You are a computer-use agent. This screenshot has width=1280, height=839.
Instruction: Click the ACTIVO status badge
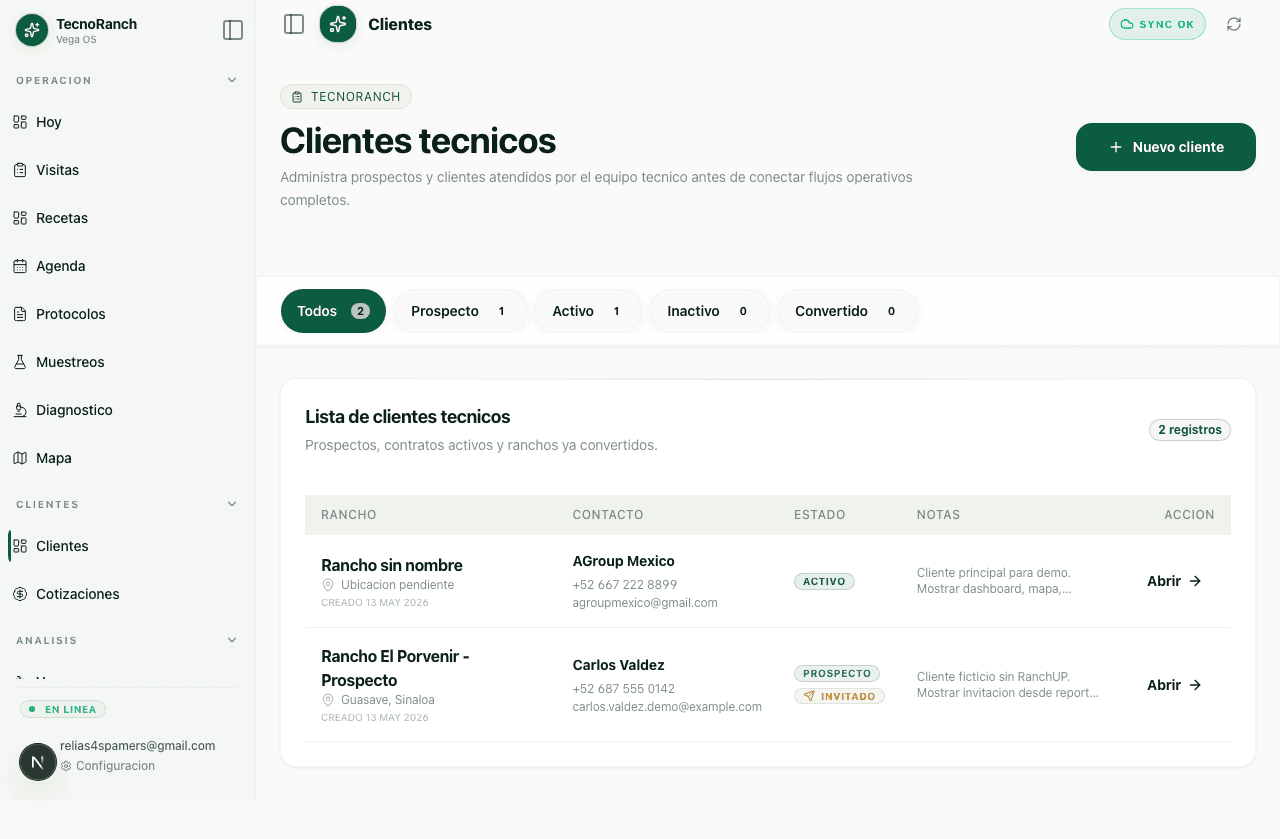tap(824, 581)
